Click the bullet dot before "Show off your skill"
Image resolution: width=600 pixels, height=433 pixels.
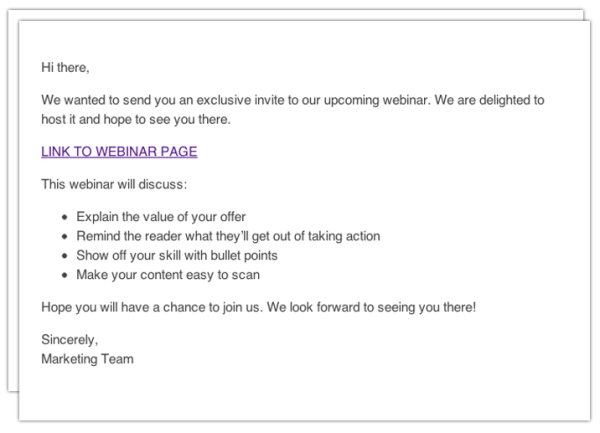[65, 255]
